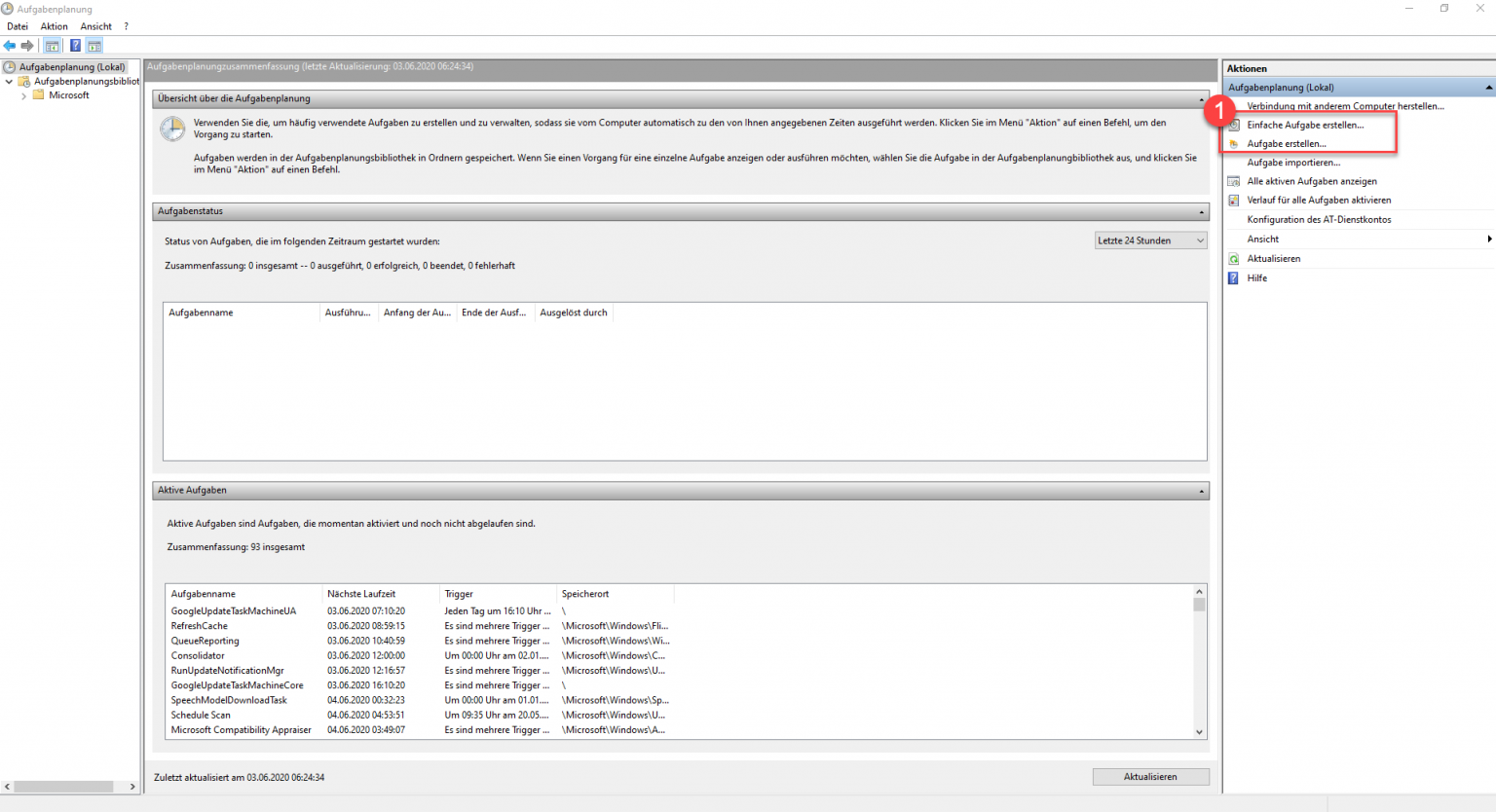Open Help via the toolbar question mark icon
This screenshot has width=1496, height=812.
click(x=74, y=45)
